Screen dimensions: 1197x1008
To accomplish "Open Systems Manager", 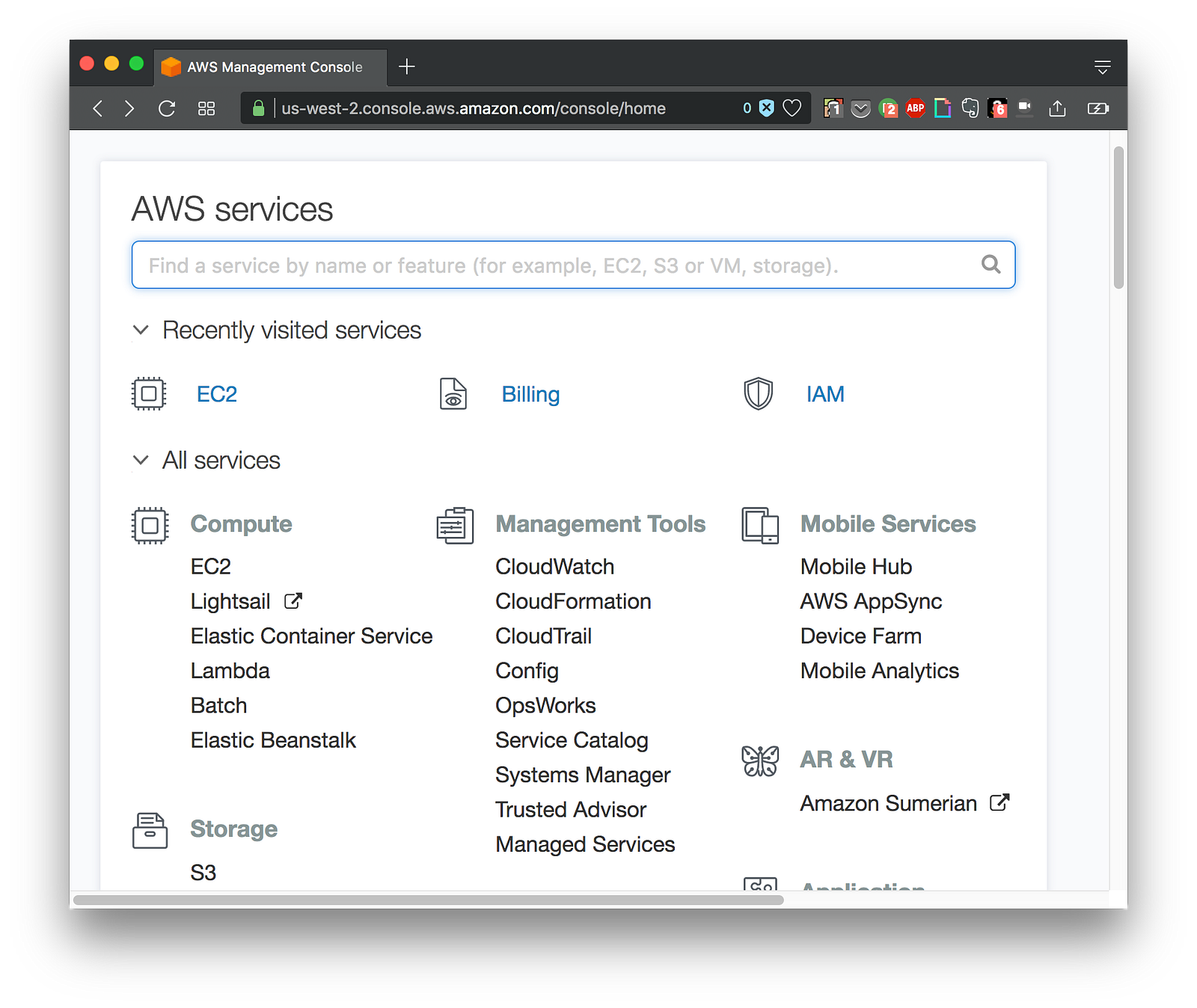I will pyautogui.click(x=584, y=775).
